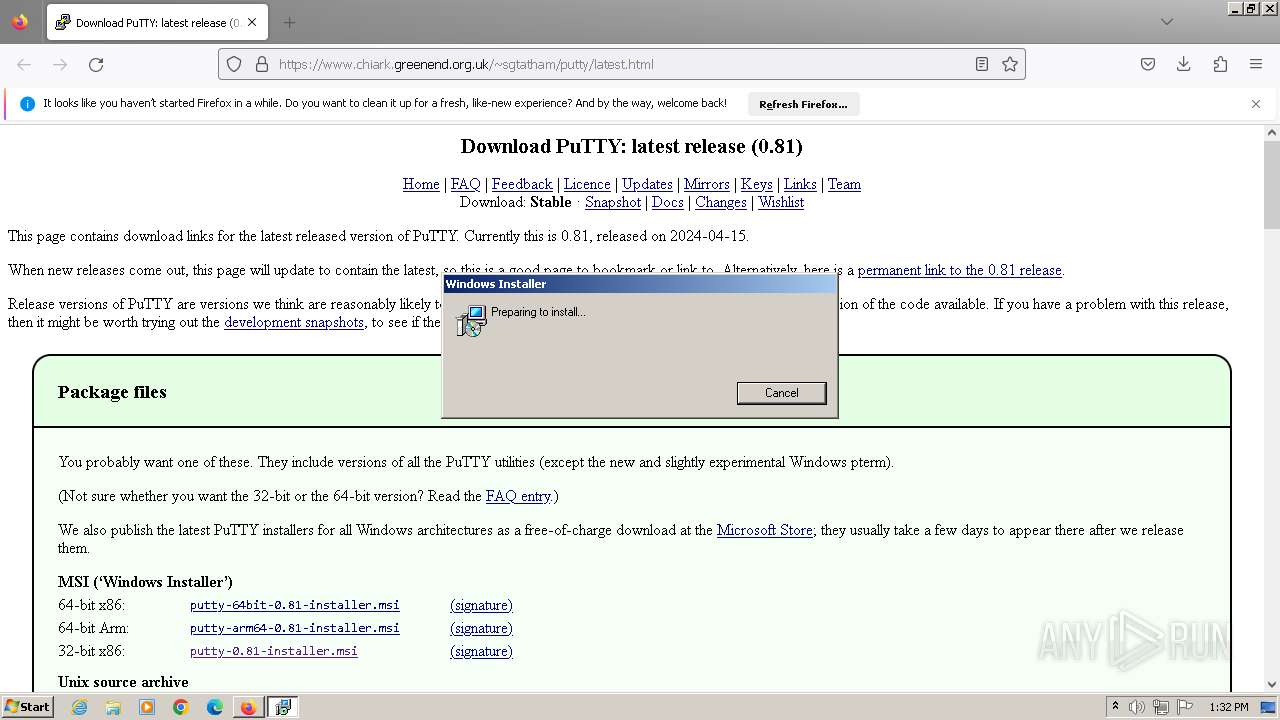The width and height of the screenshot is (1280, 720).
Task: Open the Firefox downloads panel
Action: tap(1184, 64)
